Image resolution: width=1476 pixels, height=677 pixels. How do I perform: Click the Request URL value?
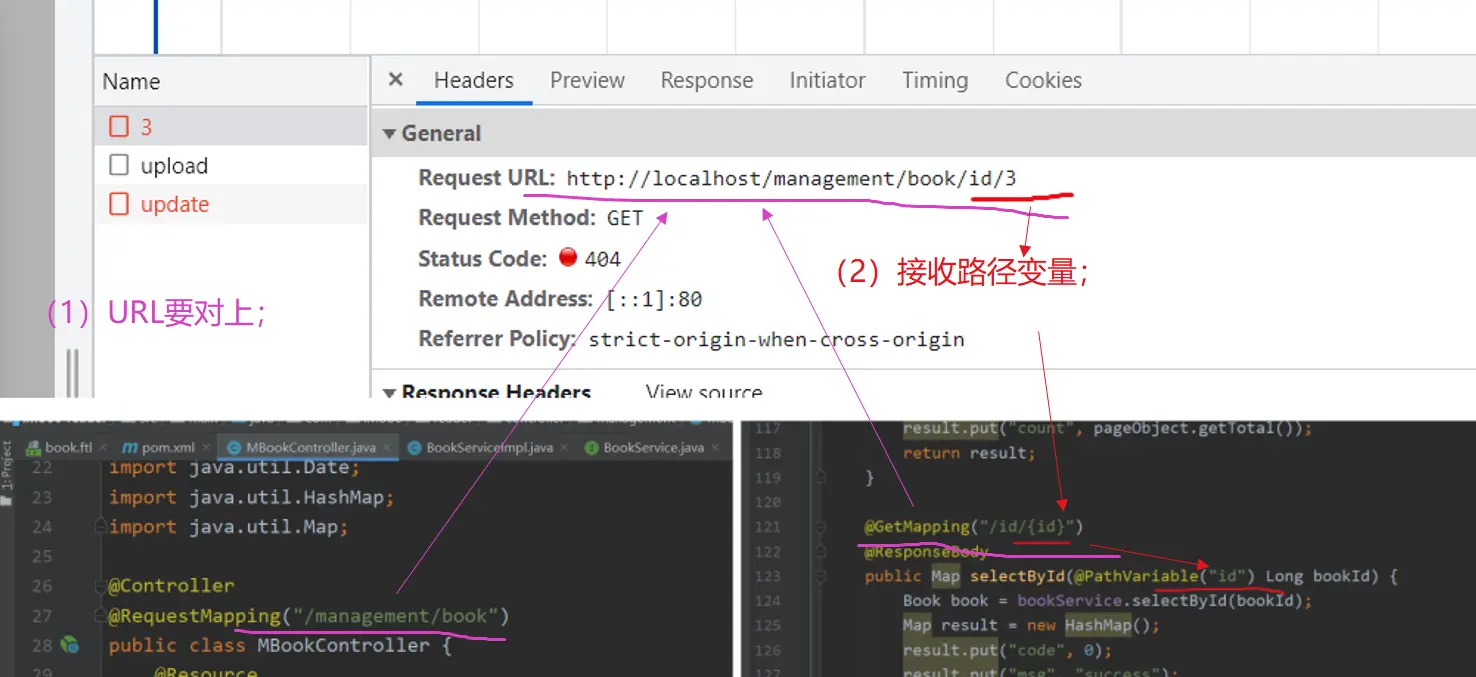pos(791,179)
